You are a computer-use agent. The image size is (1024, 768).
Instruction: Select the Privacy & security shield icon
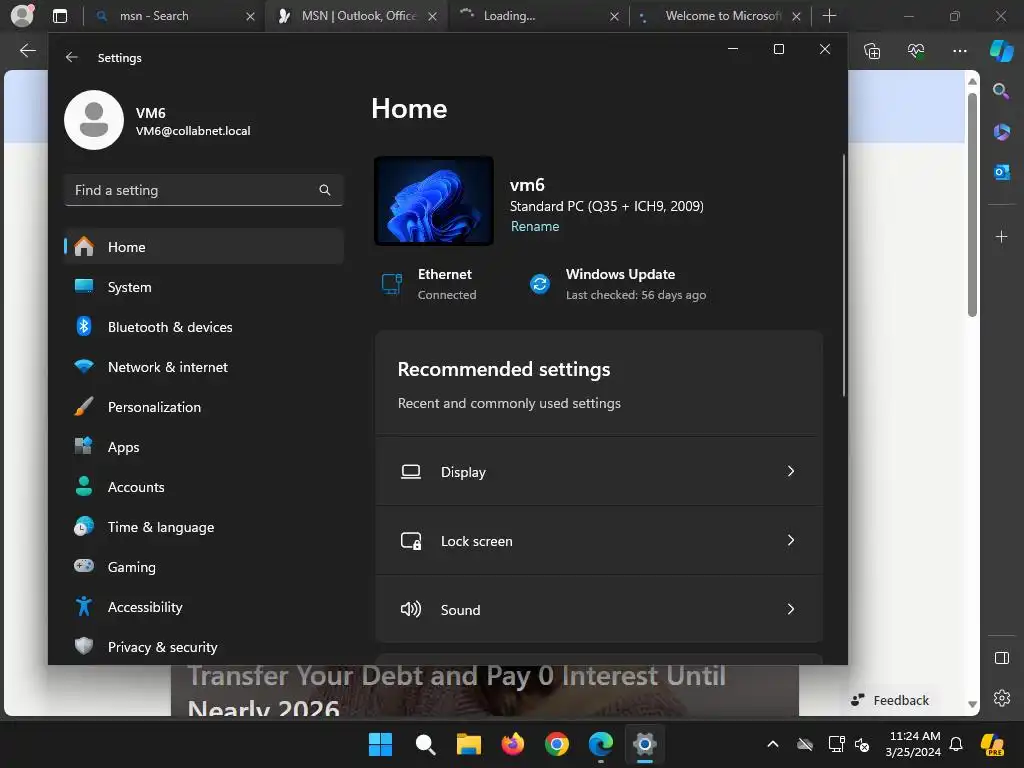[x=84, y=647]
